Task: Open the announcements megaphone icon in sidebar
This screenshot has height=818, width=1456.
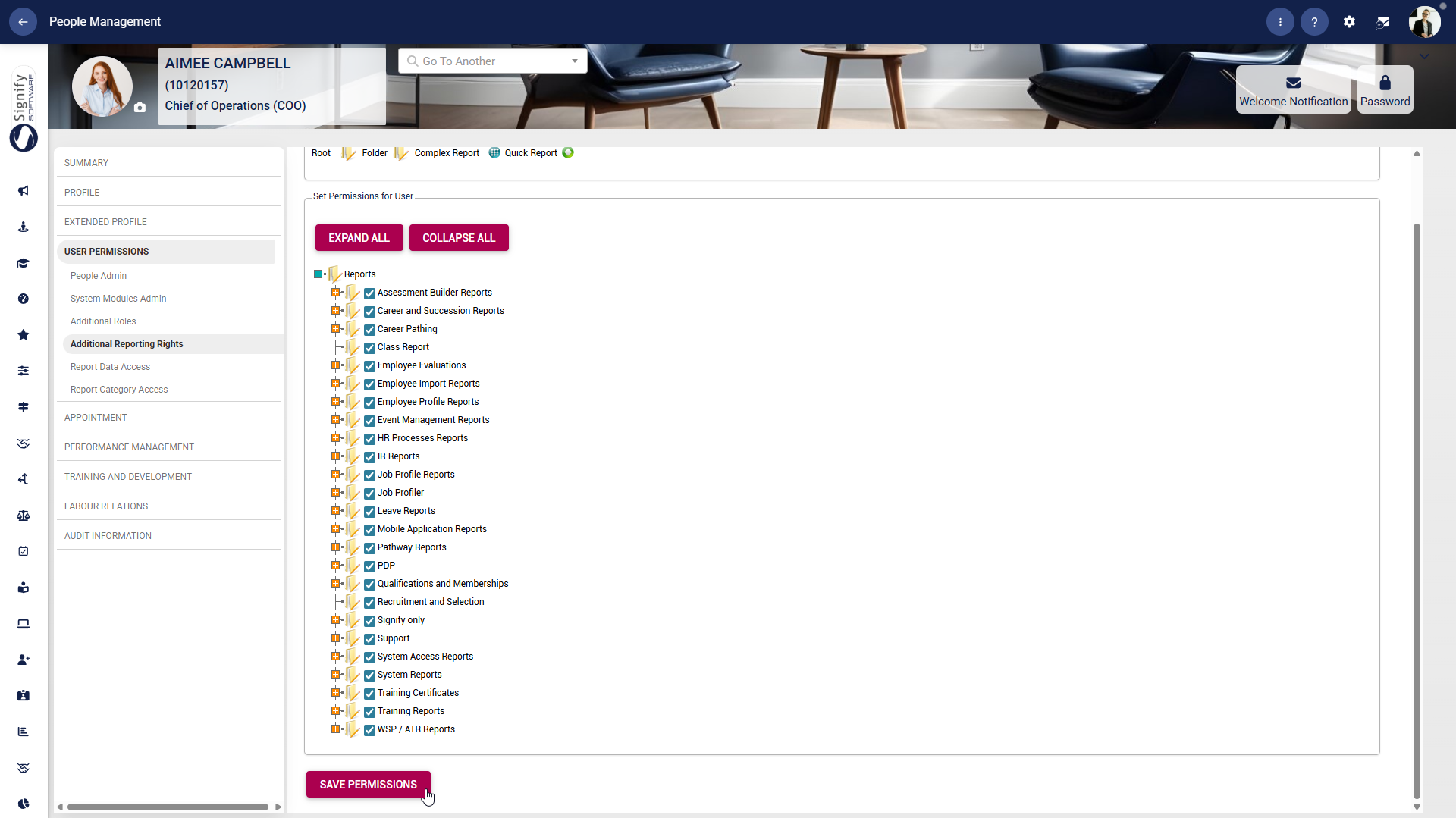Action: coord(24,191)
